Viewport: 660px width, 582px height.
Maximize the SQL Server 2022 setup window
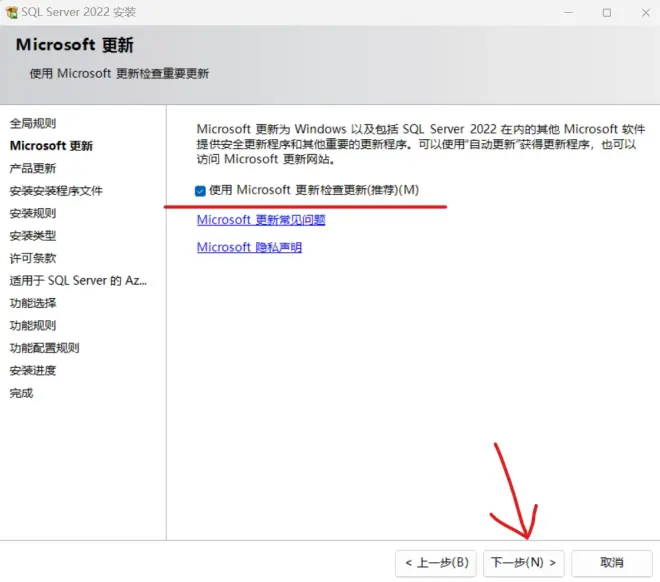[607, 13]
